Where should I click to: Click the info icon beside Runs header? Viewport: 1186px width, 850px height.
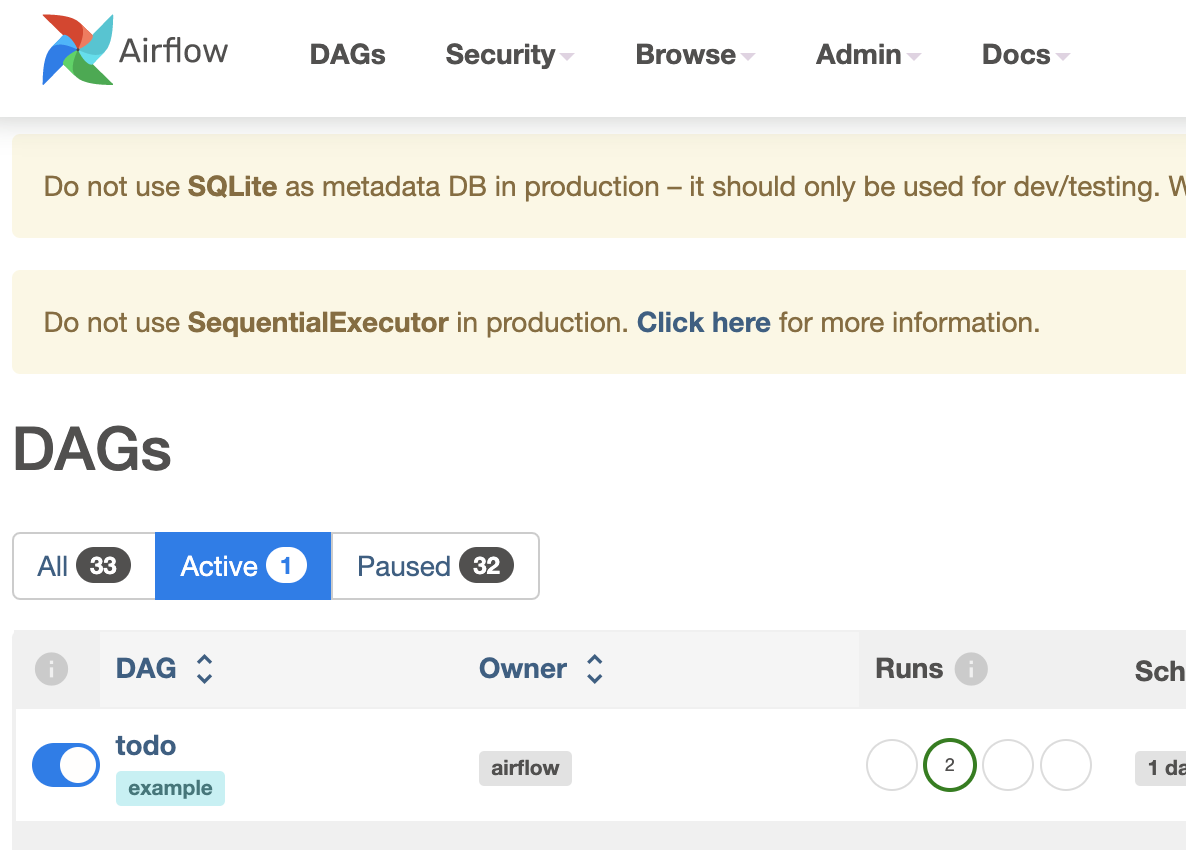point(970,669)
